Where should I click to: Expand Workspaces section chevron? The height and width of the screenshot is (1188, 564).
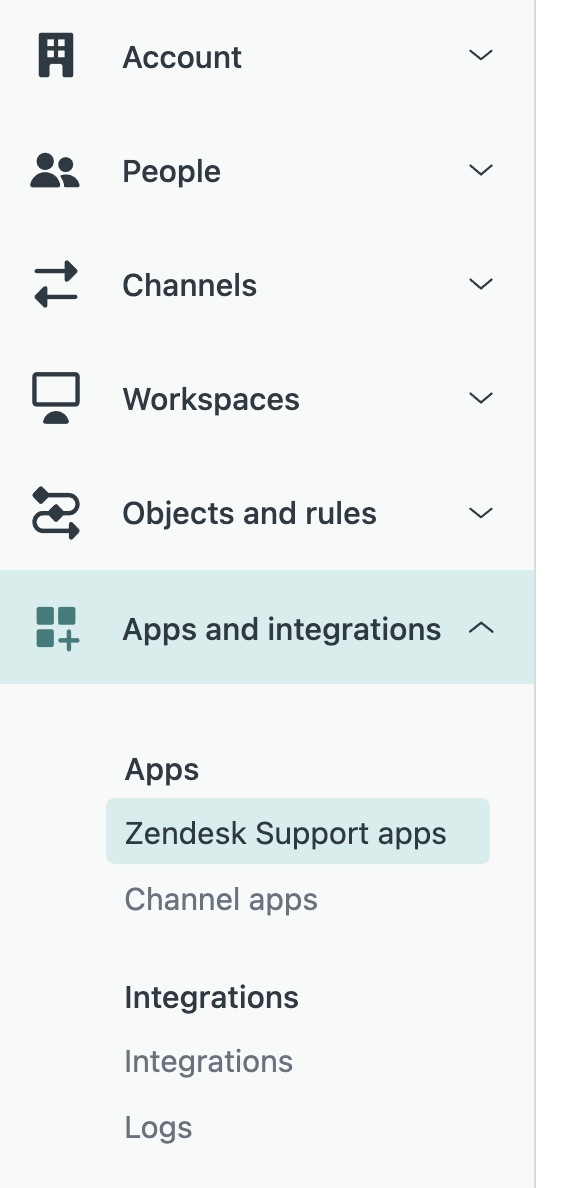click(x=481, y=398)
